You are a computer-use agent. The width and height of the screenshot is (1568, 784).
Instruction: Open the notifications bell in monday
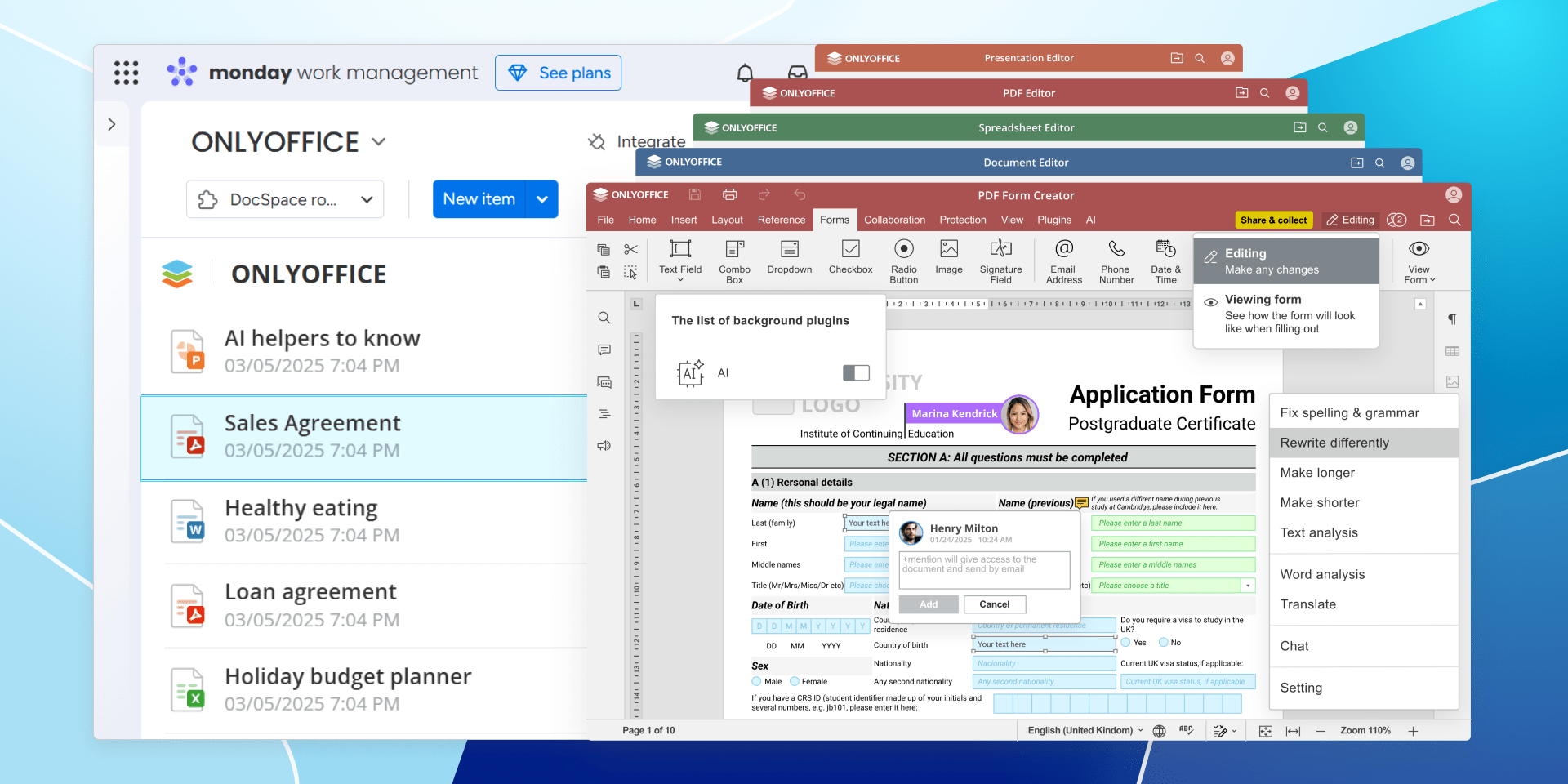click(745, 73)
